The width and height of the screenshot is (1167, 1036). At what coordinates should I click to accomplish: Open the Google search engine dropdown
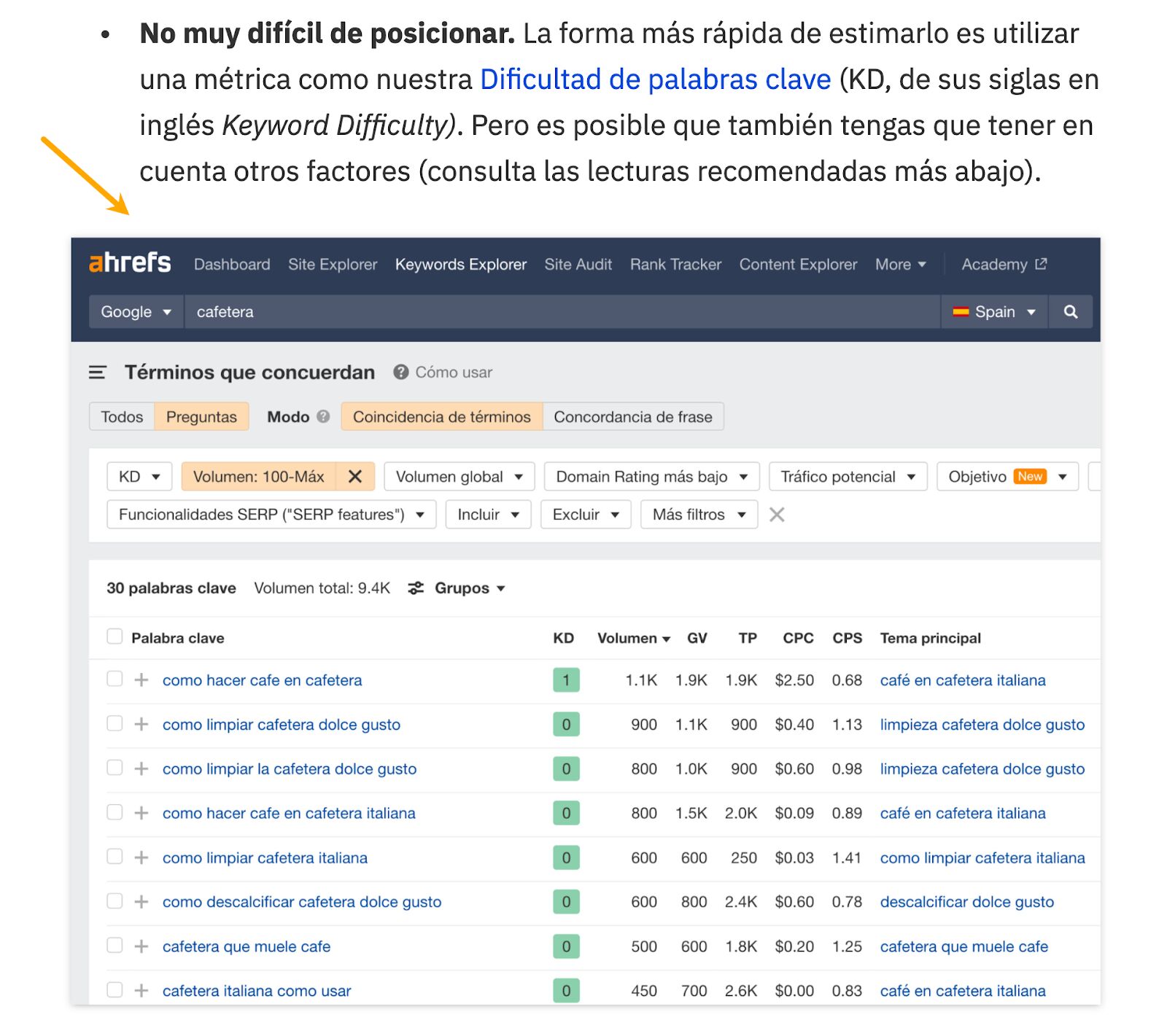tap(136, 311)
